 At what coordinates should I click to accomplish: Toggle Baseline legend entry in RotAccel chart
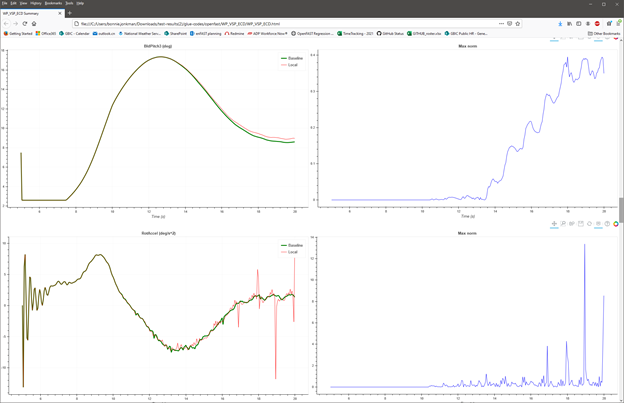click(292, 245)
